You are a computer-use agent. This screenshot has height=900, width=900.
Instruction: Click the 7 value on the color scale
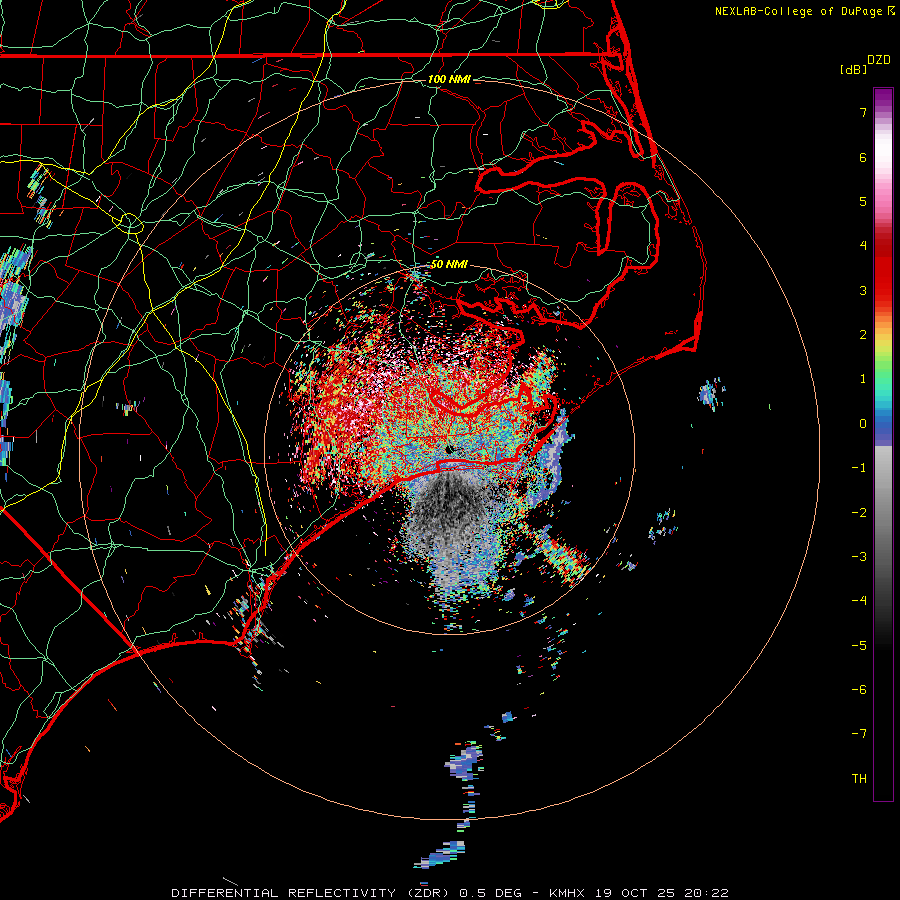(x=863, y=112)
